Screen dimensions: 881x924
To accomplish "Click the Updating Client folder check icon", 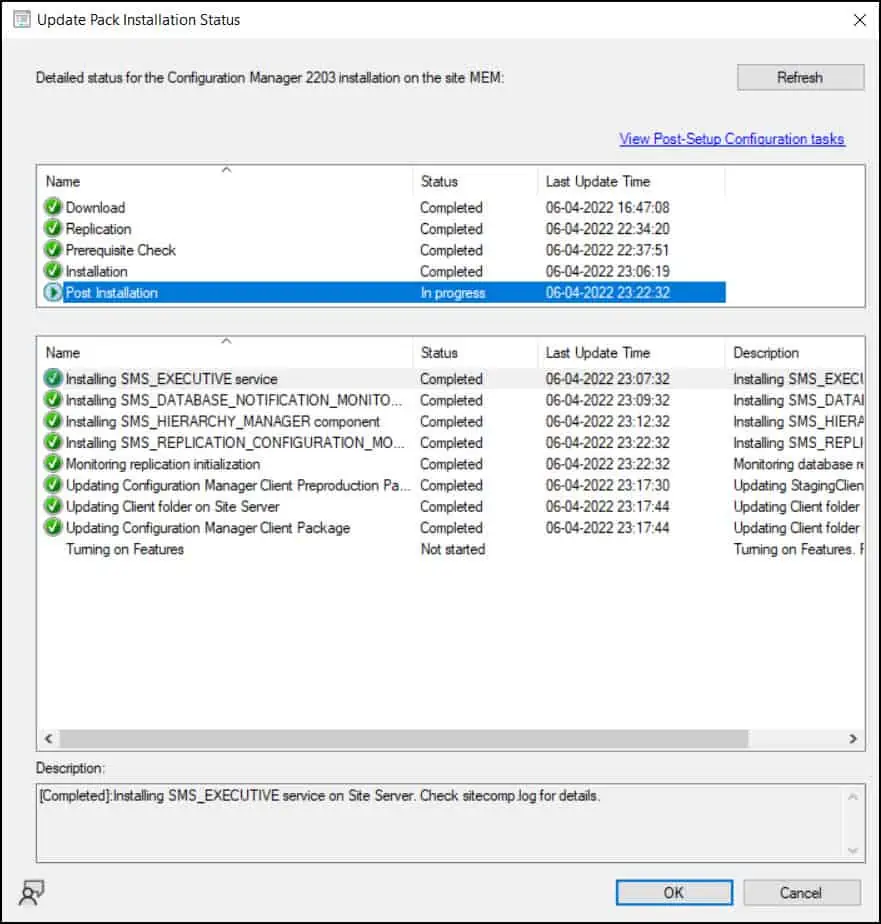I will coord(52,506).
